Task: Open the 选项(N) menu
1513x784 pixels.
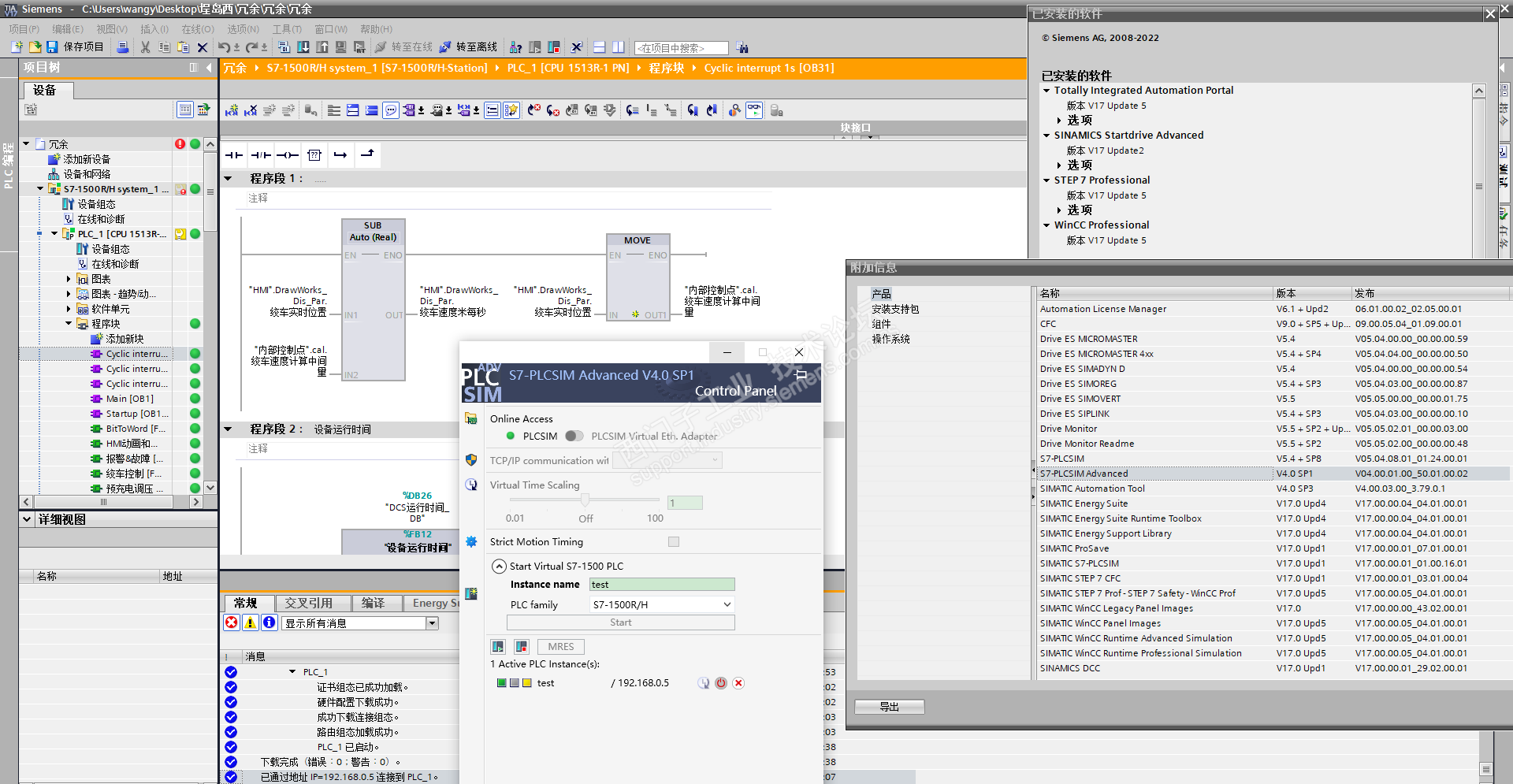Action: (x=243, y=29)
